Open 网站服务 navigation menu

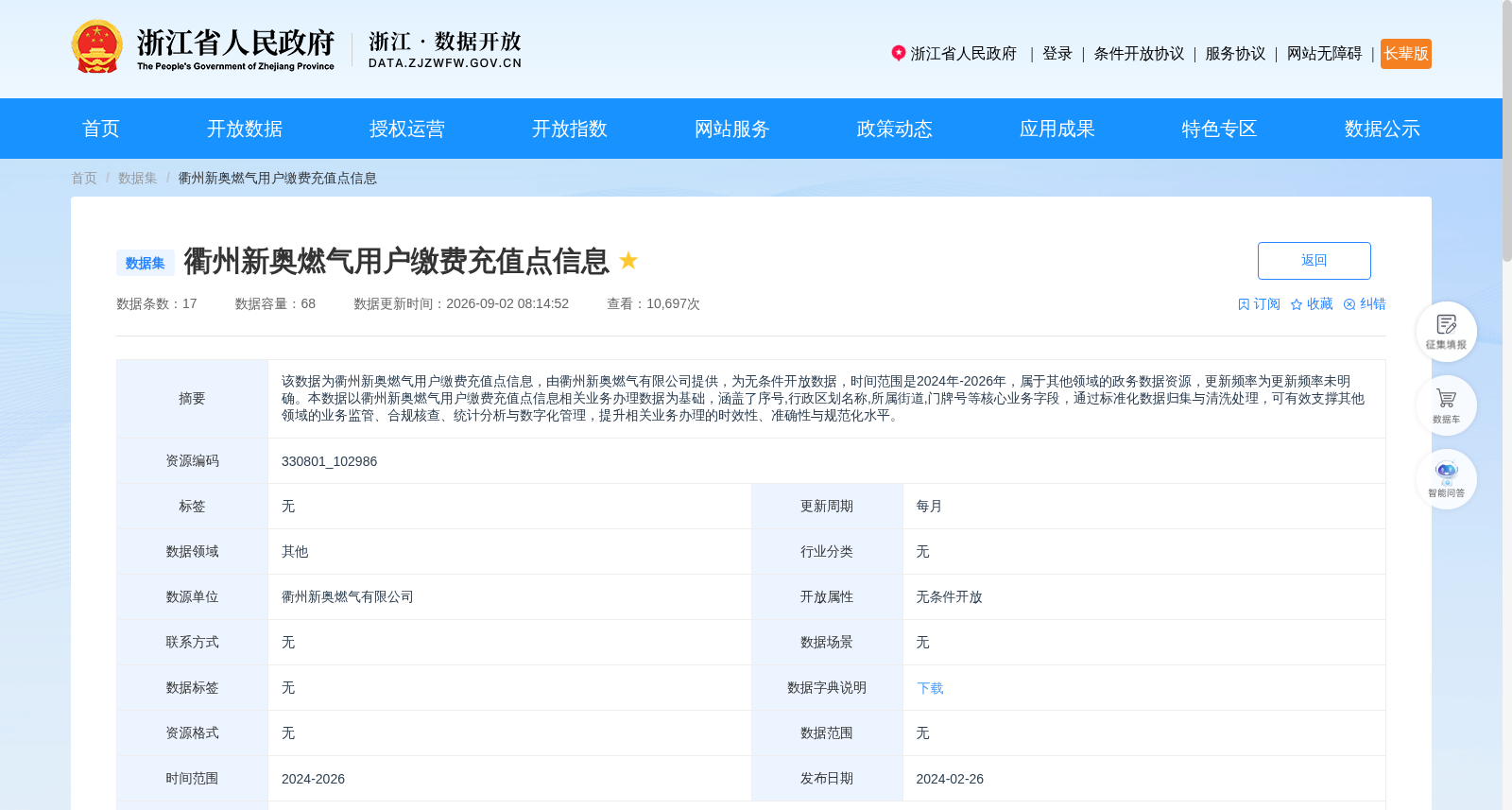[x=732, y=129]
